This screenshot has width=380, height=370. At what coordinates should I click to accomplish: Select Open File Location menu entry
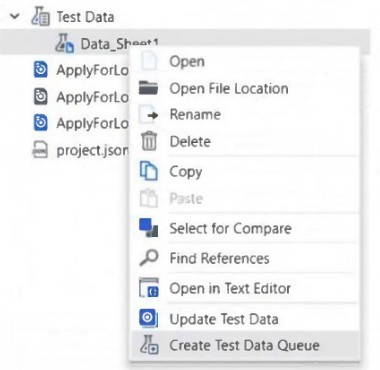(x=229, y=89)
